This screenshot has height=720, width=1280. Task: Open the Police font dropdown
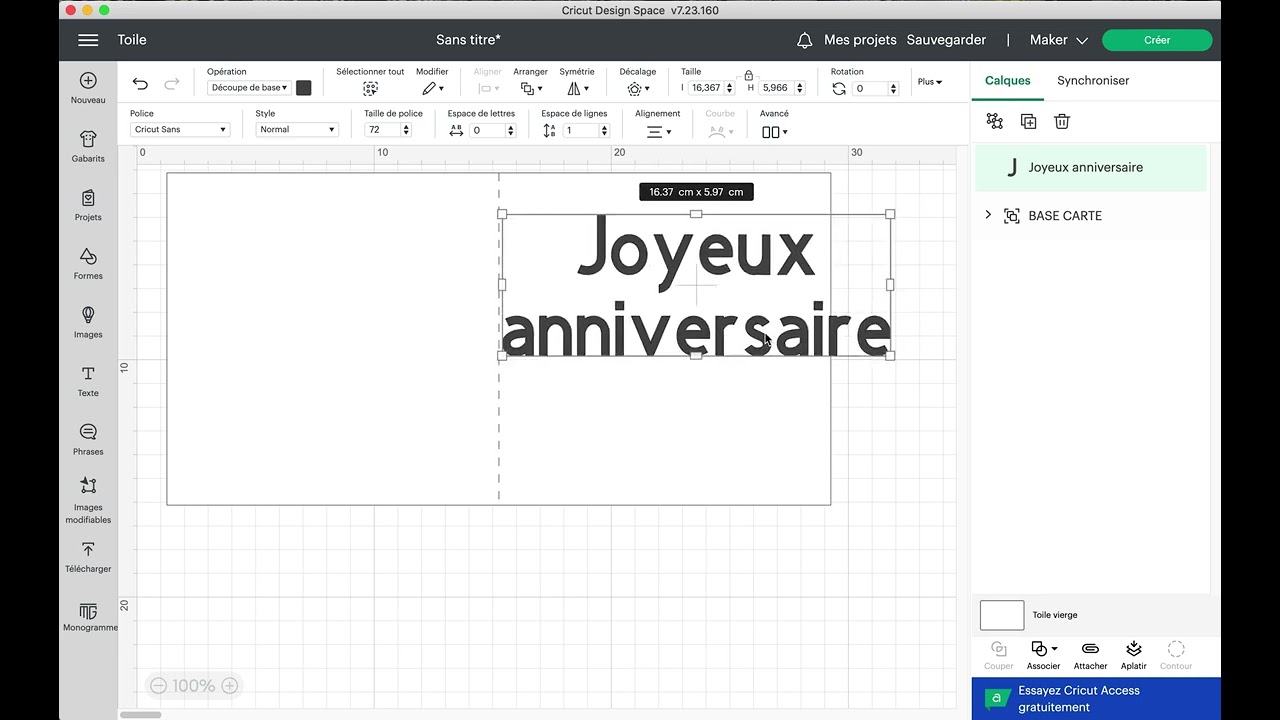(180, 130)
